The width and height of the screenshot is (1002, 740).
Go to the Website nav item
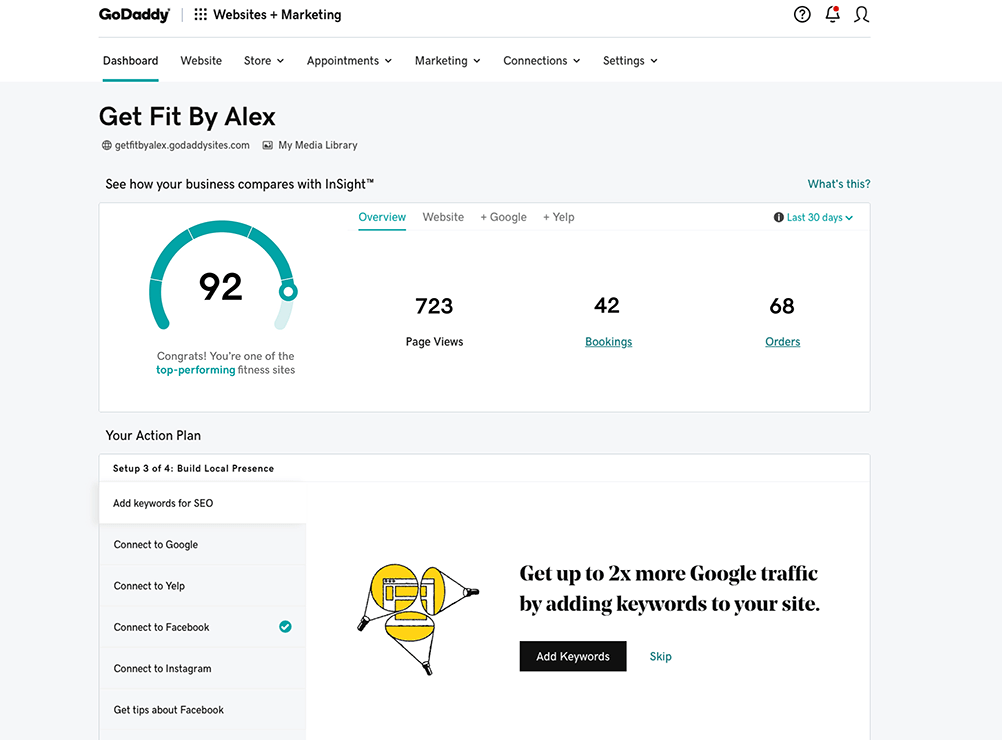201,61
